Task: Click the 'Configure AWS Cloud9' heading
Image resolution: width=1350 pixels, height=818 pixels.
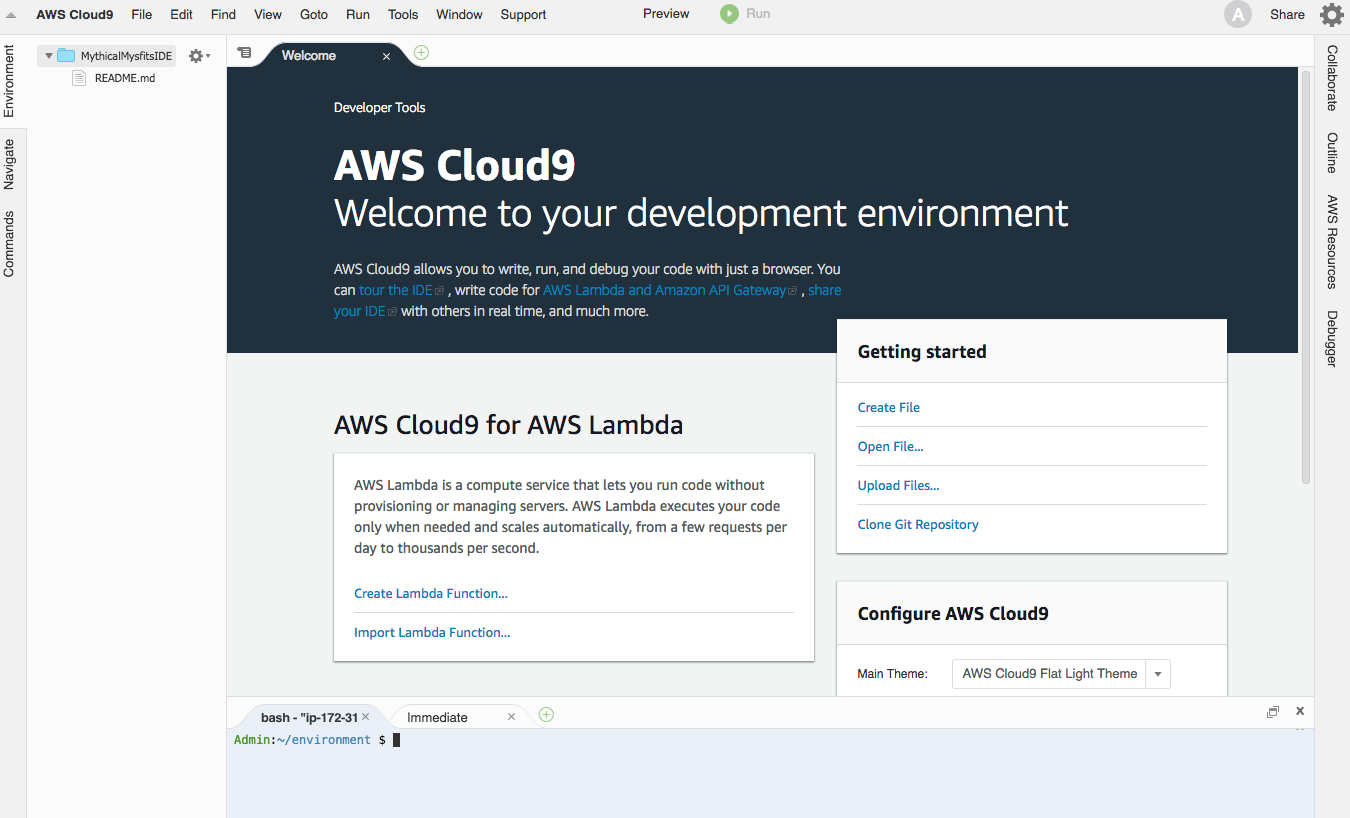Action: click(953, 613)
